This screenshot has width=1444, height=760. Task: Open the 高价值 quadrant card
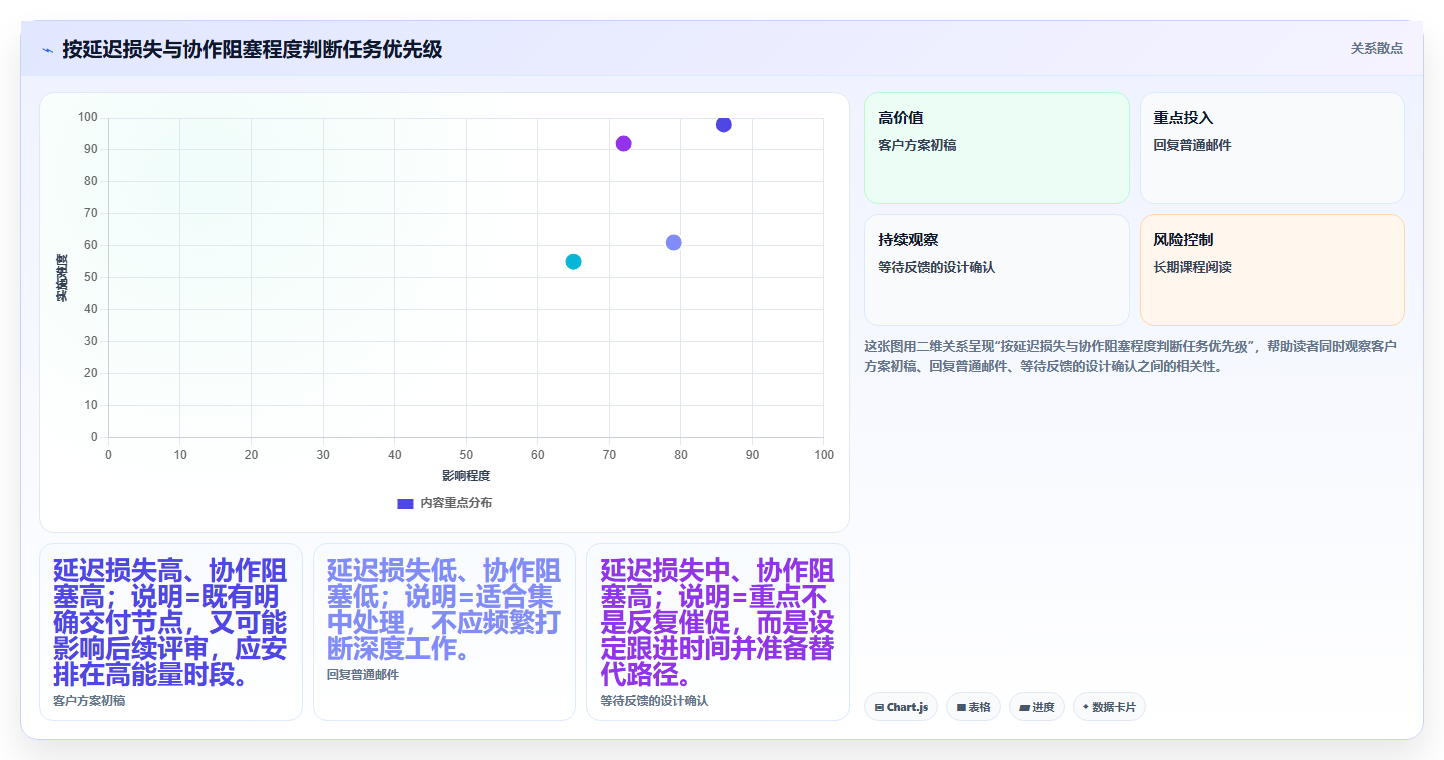pos(996,148)
